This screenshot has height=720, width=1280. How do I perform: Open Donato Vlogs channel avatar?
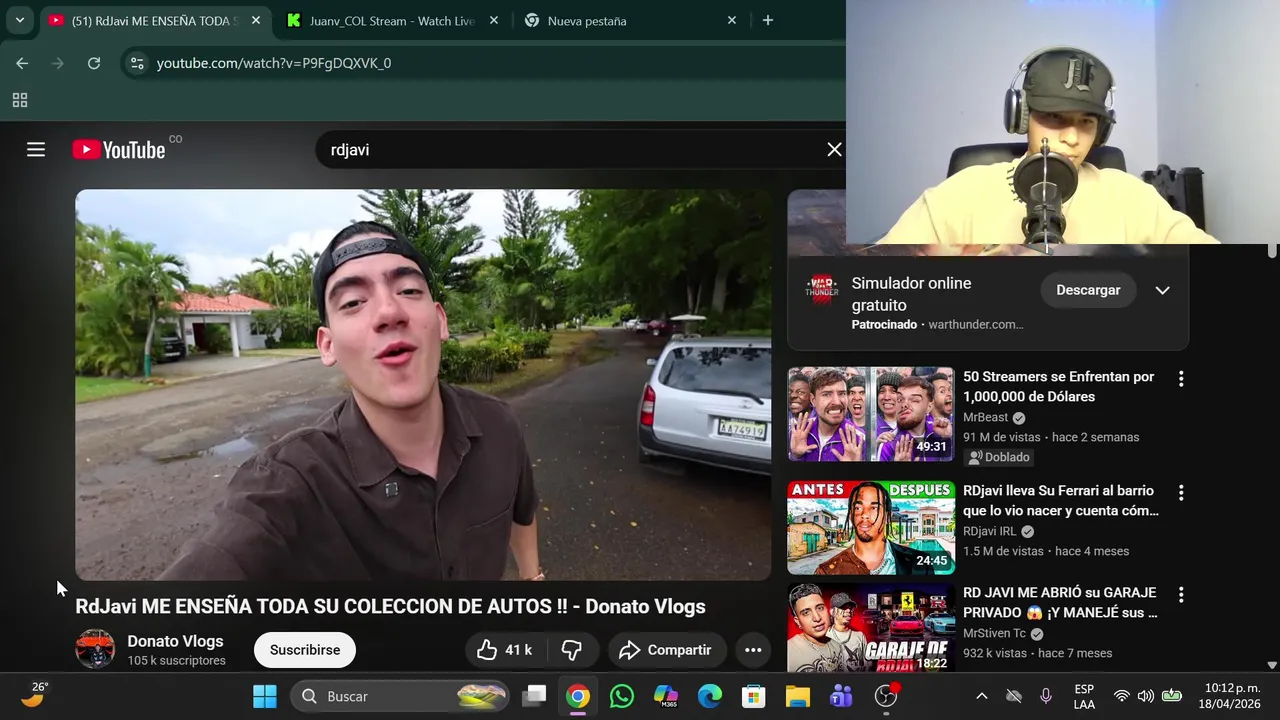[x=95, y=649]
